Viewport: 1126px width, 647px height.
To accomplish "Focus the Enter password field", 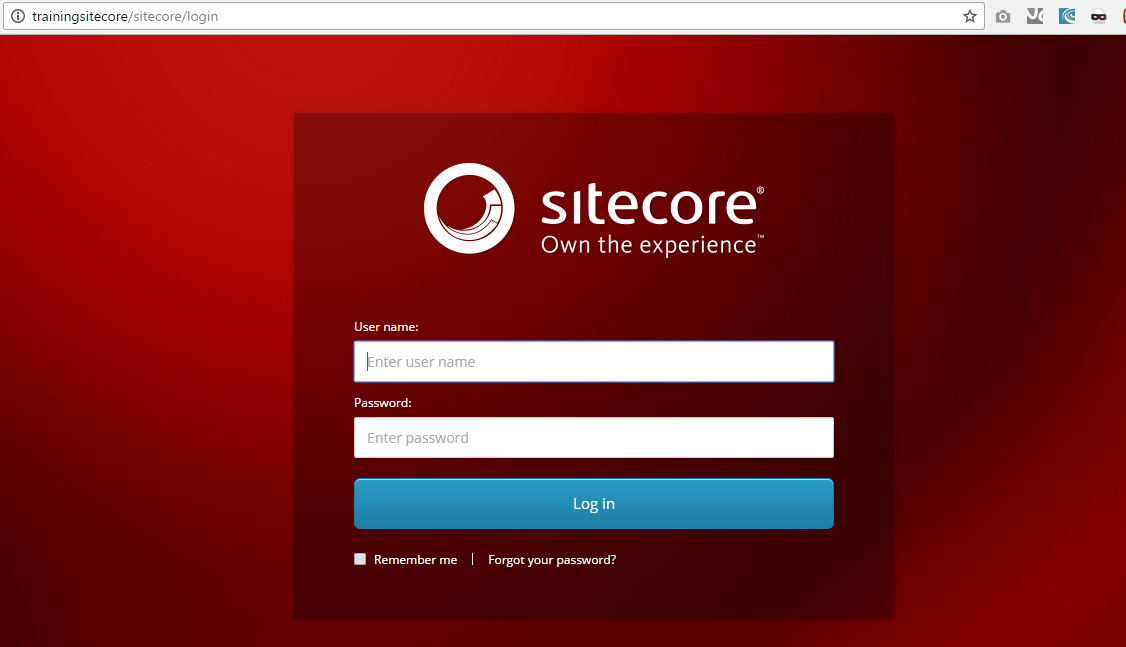I will pyautogui.click(x=594, y=437).
